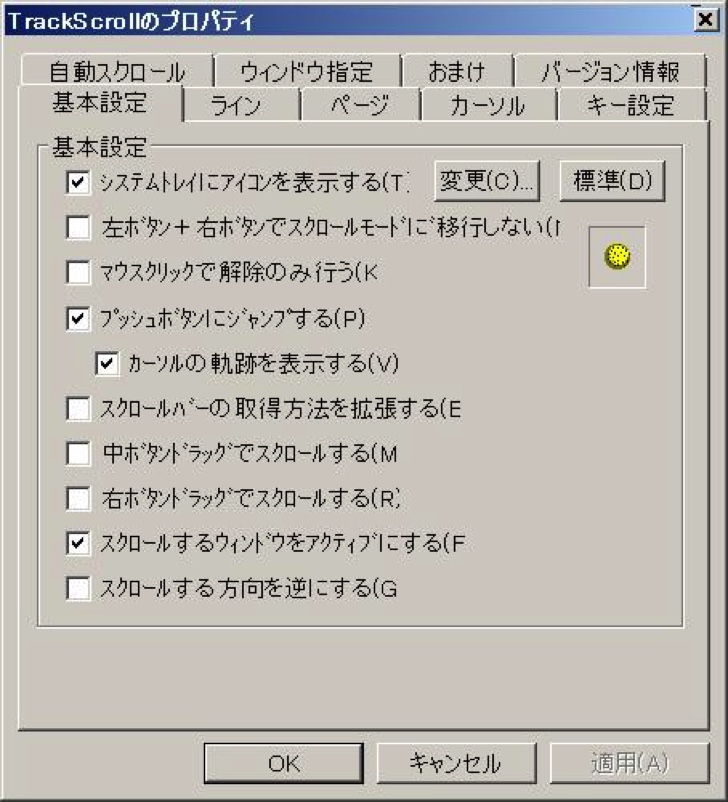This screenshot has height=802, width=728.
Task: Check マウスクリックで解除のみ行う checkbox
Action: [x=78, y=273]
